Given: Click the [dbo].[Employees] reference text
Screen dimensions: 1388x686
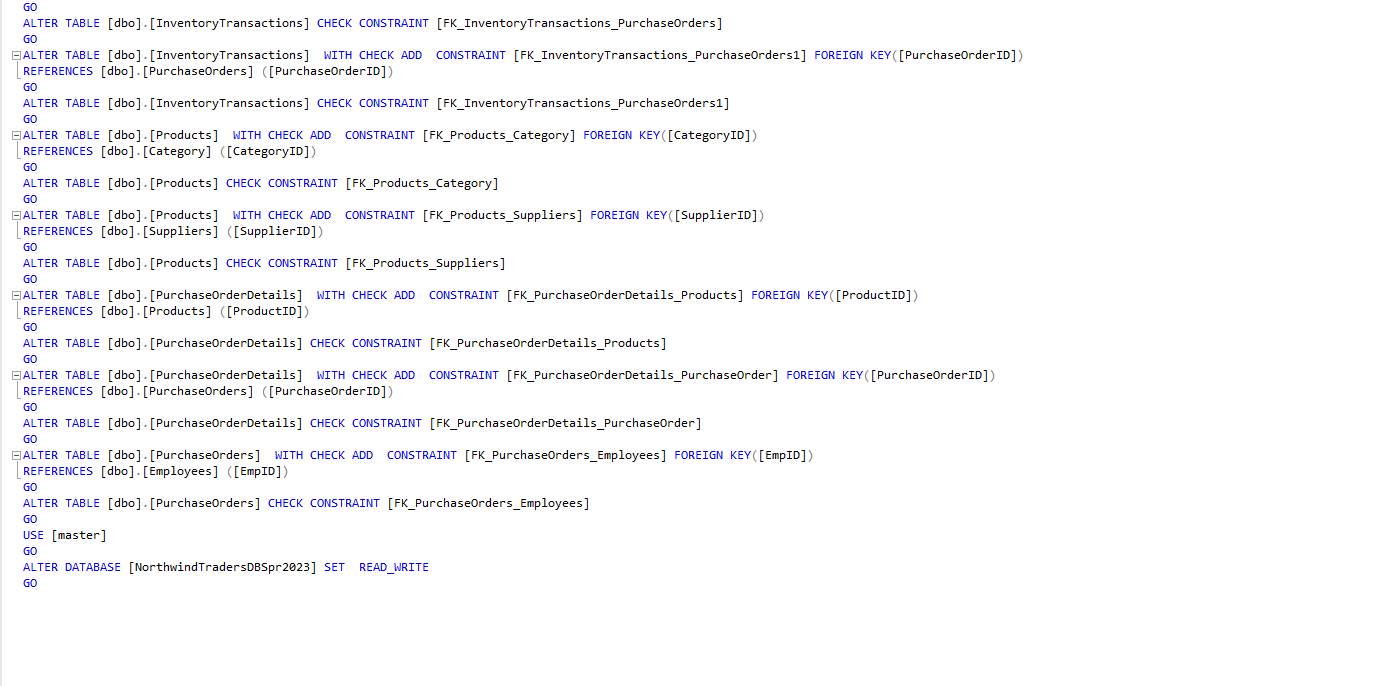Looking at the screenshot, I should point(160,470).
